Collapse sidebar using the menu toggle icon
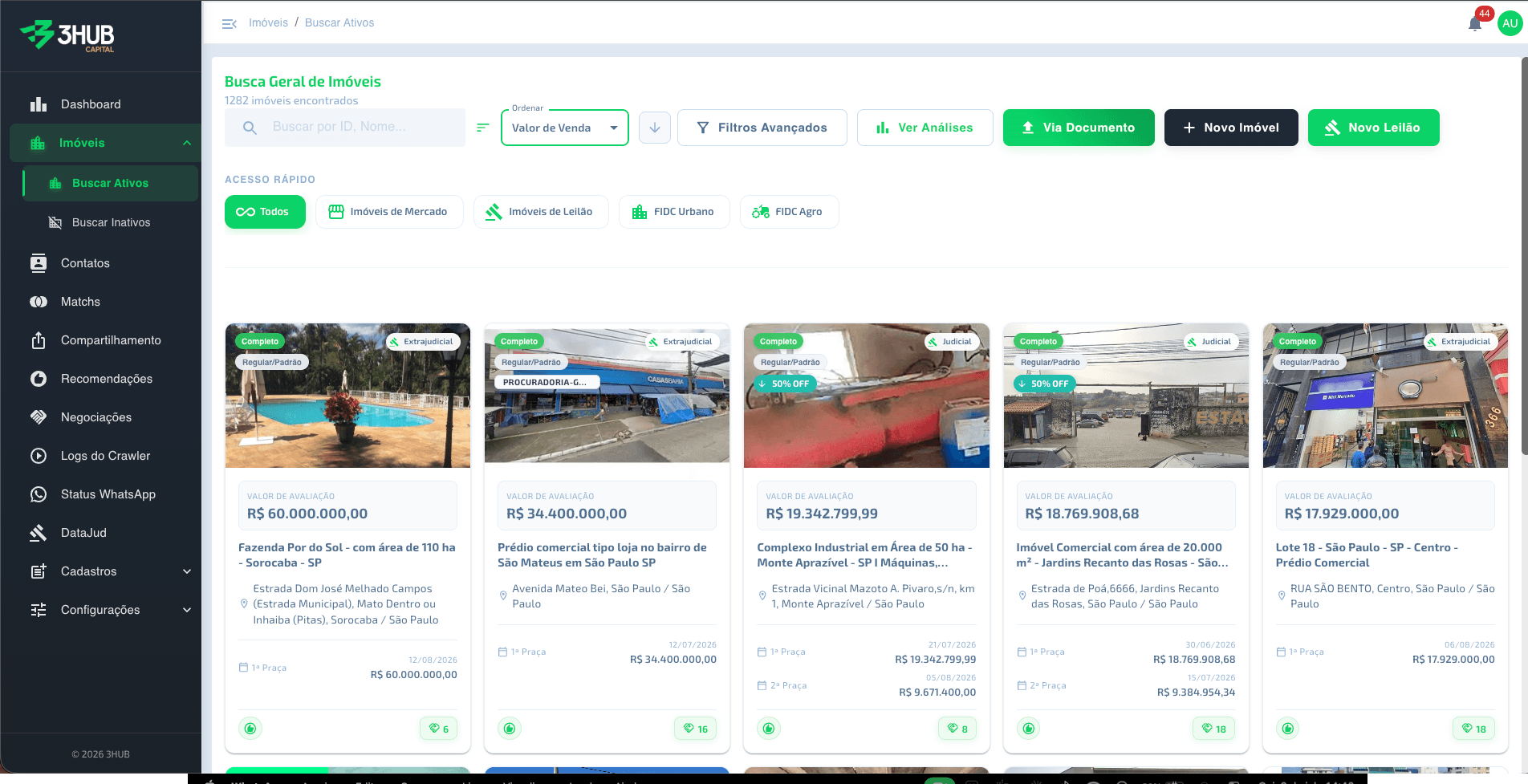The image size is (1528, 784). pos(229,23)
